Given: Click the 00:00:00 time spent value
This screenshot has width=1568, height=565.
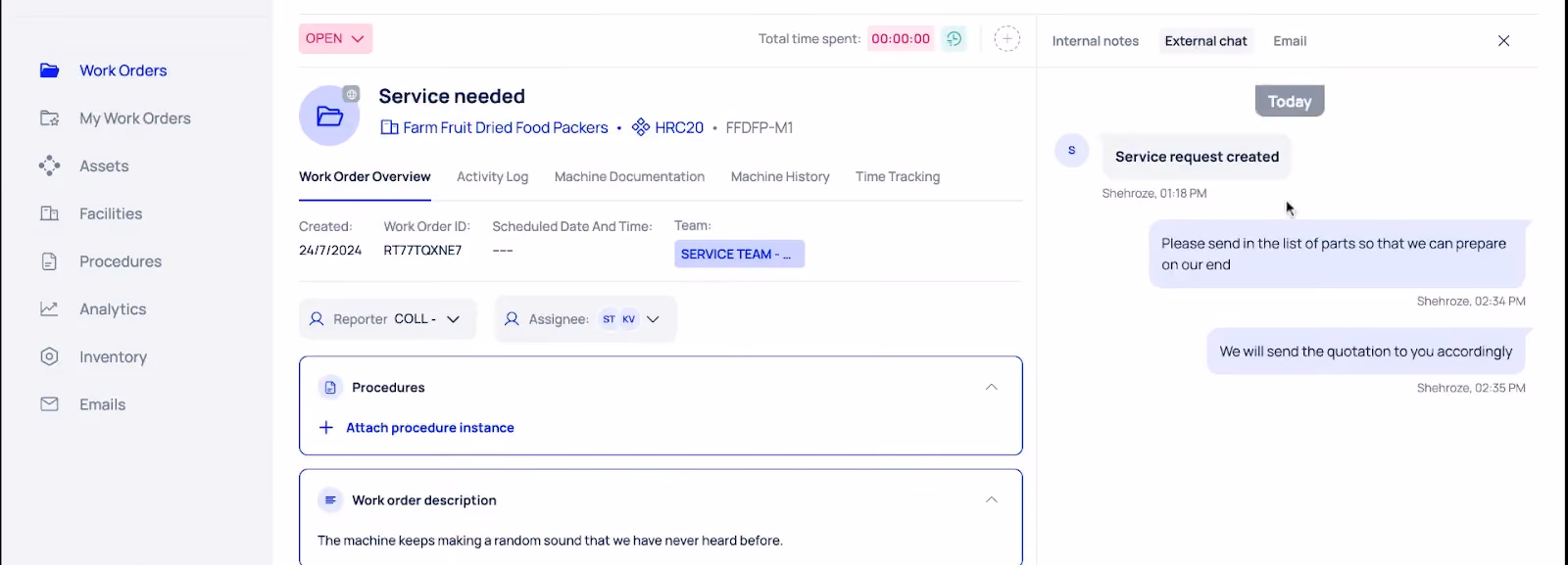Looking at the screenshot, I should (x=901, y=39).
